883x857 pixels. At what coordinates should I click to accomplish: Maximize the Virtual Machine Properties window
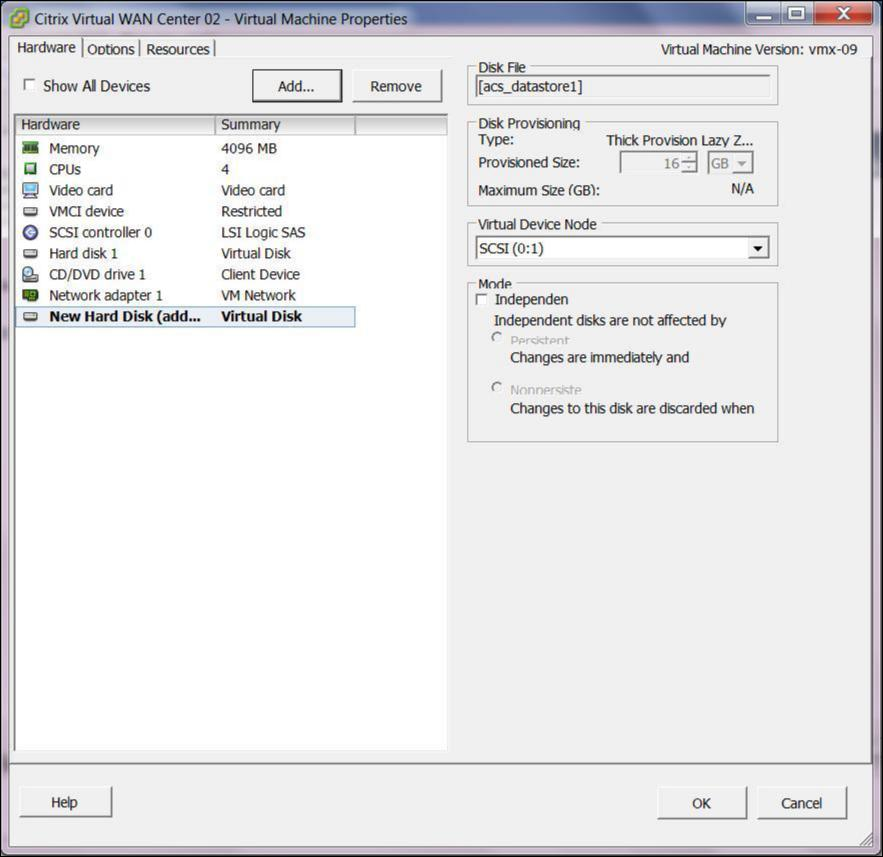point(796,14)
